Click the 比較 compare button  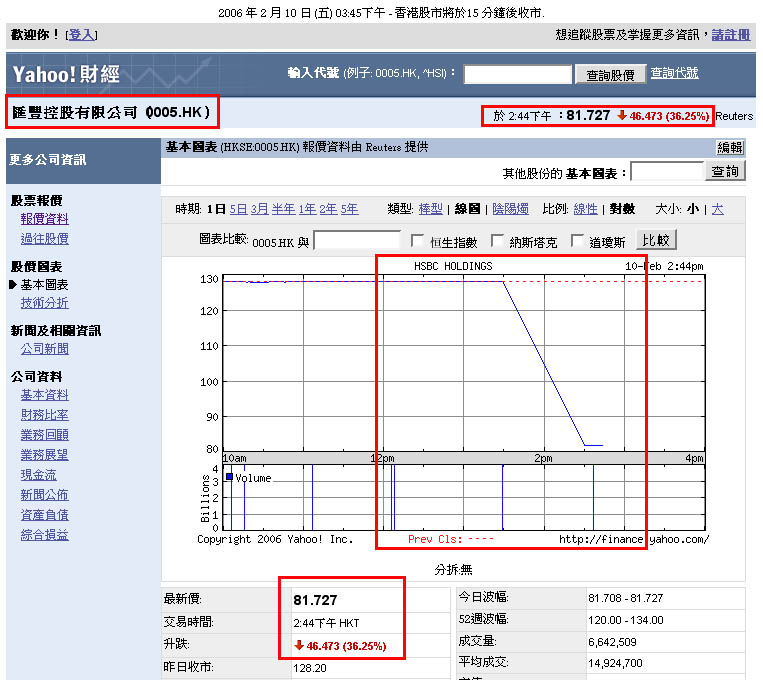(x=656, y=240)
